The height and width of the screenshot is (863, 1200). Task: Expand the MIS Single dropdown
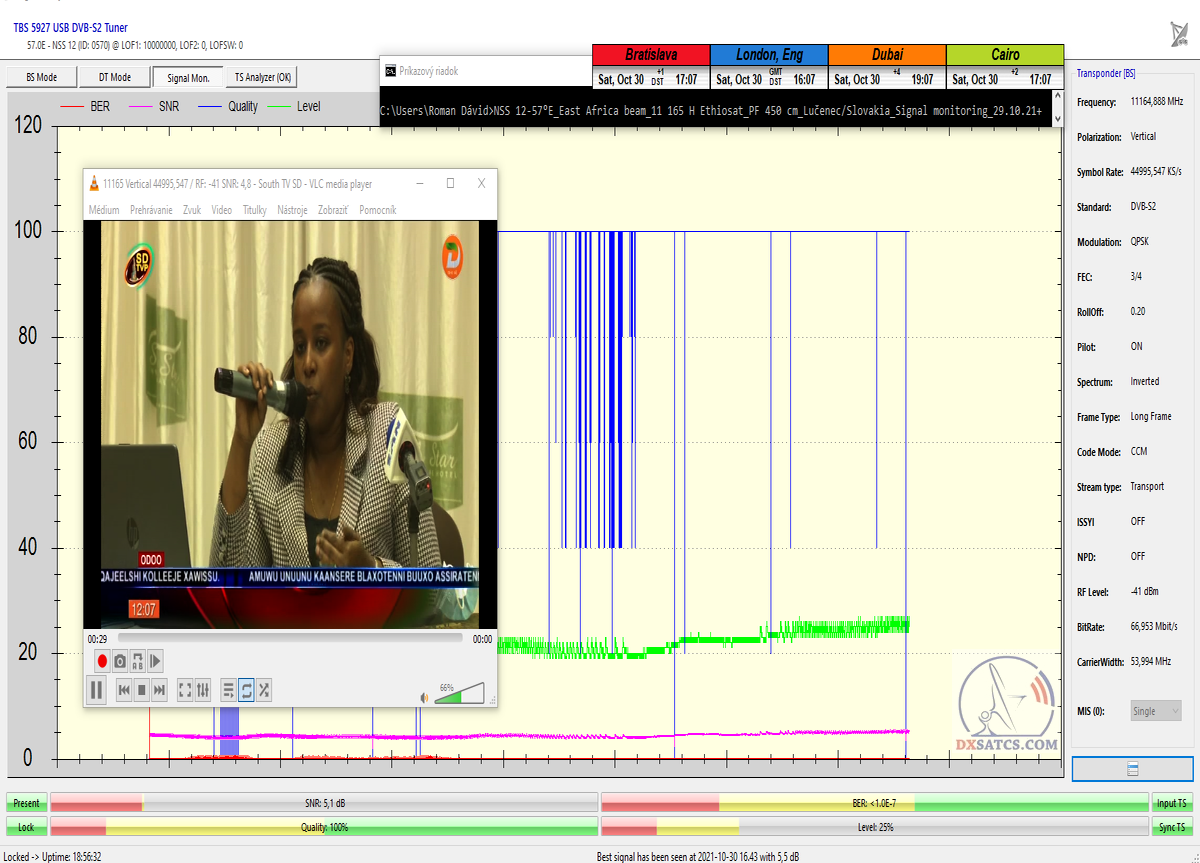(1155, 711)
